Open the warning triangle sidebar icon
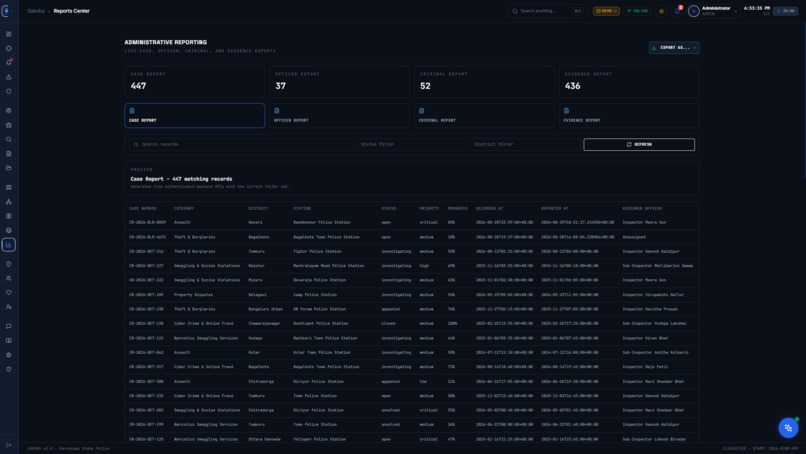Image resolution: width=806 pixels, height=454 pixels. click(9, 77)
